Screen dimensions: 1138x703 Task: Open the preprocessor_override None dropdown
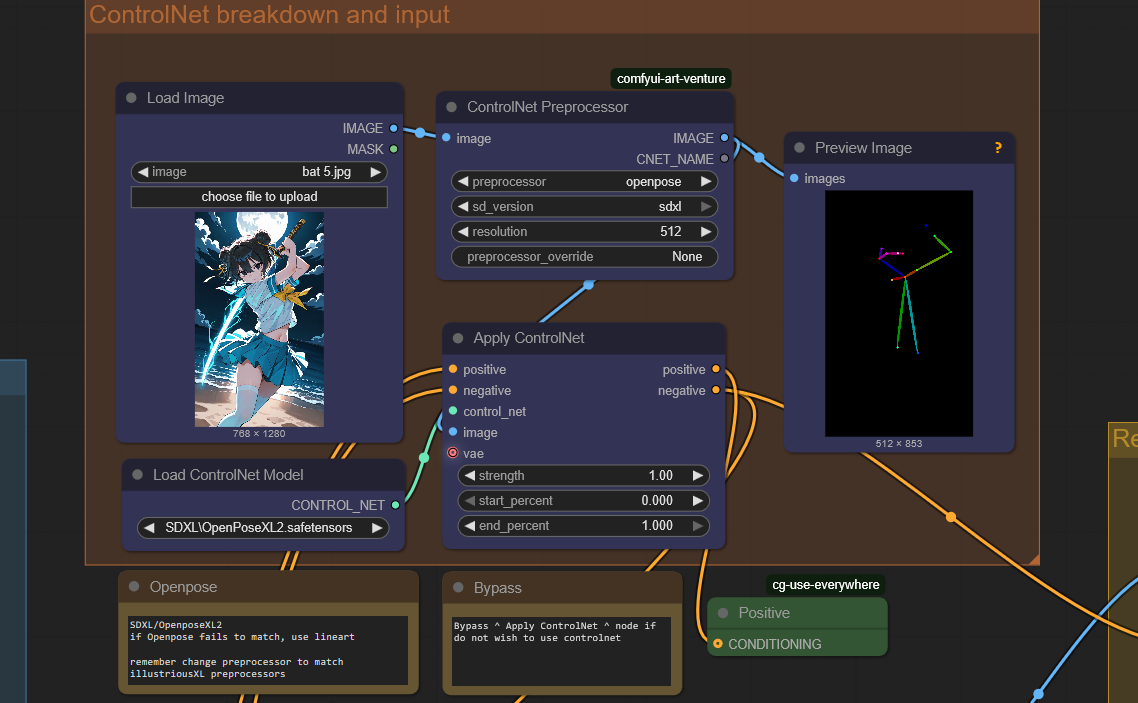tap(584, 257)
